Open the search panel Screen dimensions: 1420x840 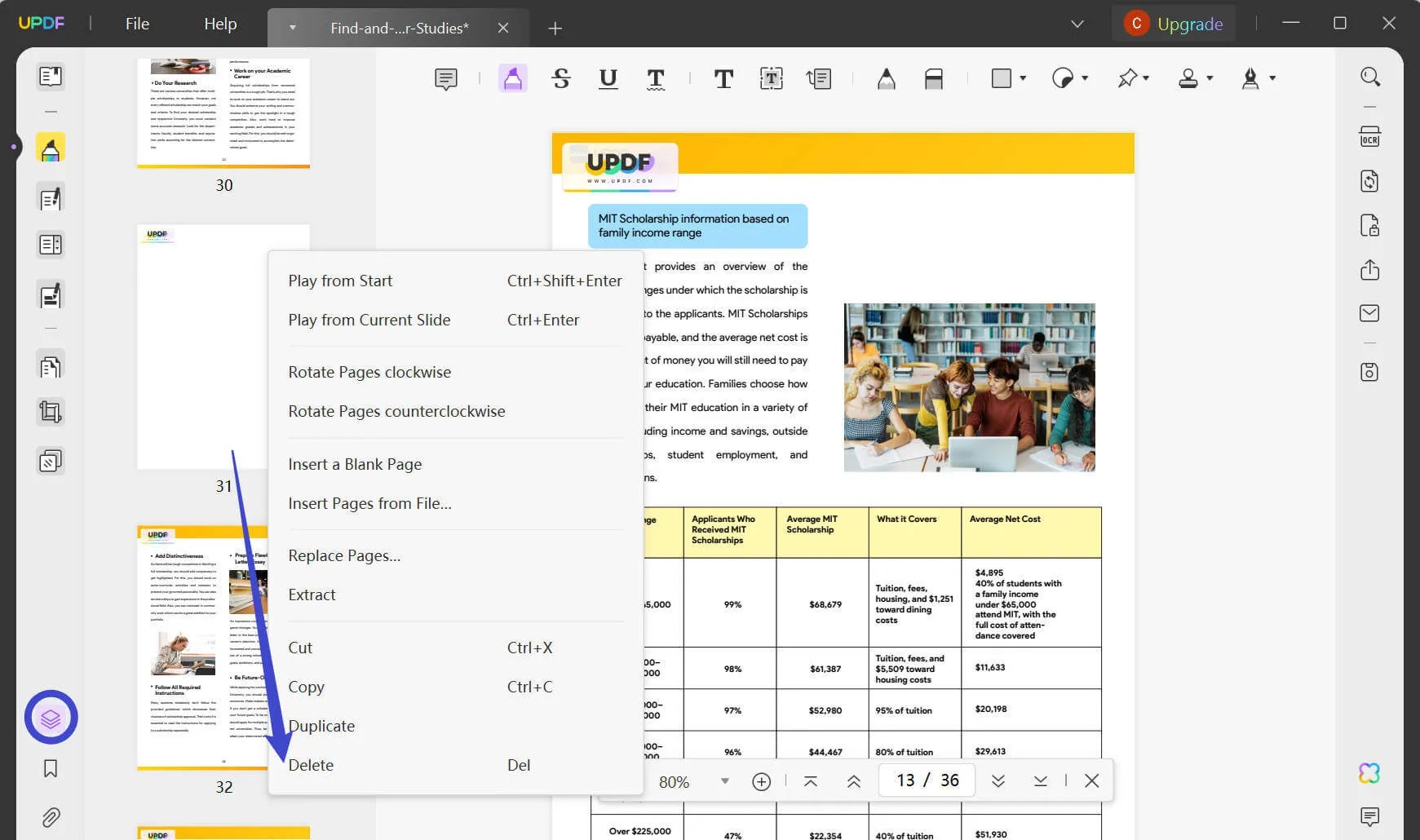tap(1369, 76)
